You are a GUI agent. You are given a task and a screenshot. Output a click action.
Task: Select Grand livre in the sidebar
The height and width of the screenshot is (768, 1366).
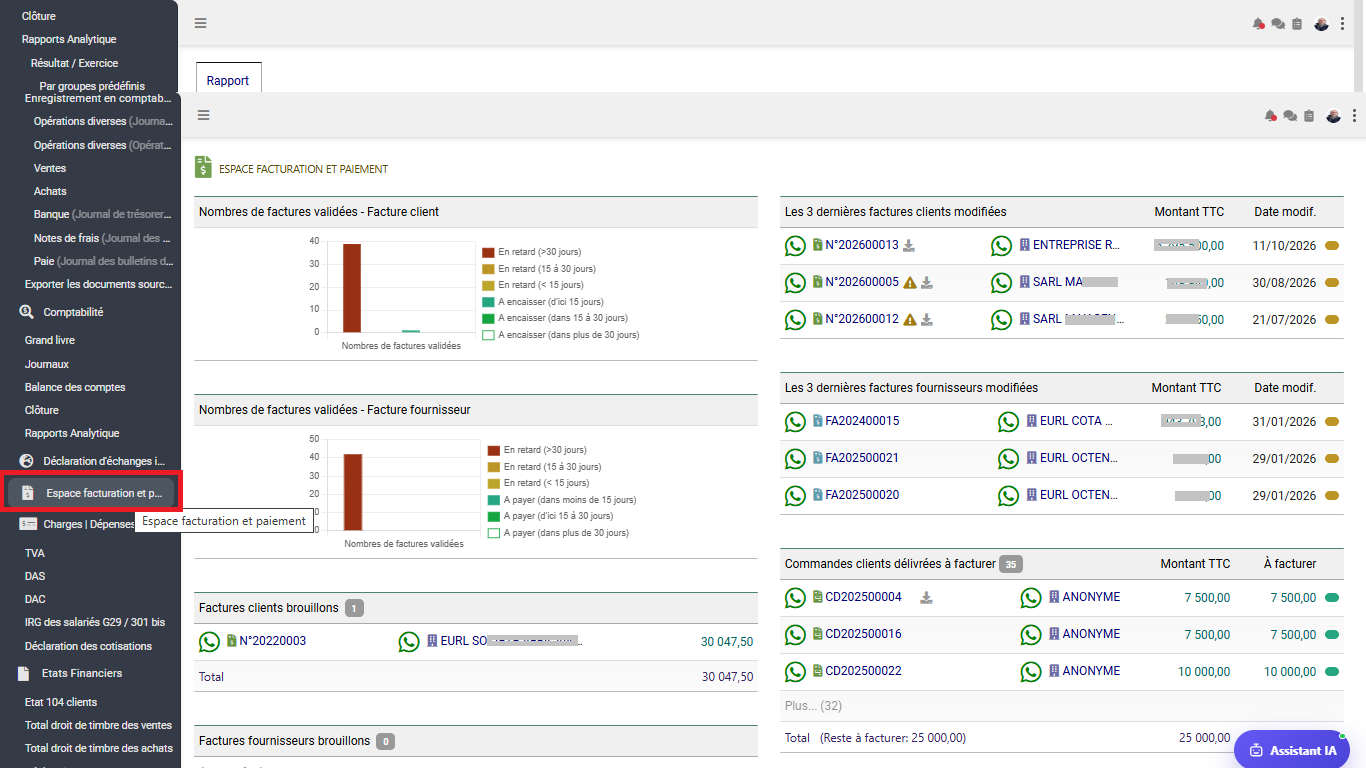[x=50, y=341]
